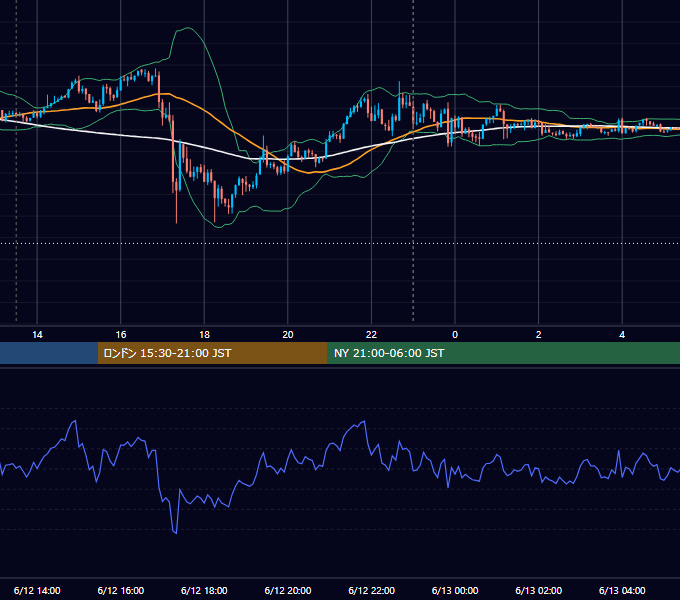Image resolution: width=680 pixels, height=600 pixels.
Task: Click the blue session bar before ロンドン
Action: point(49,353)
